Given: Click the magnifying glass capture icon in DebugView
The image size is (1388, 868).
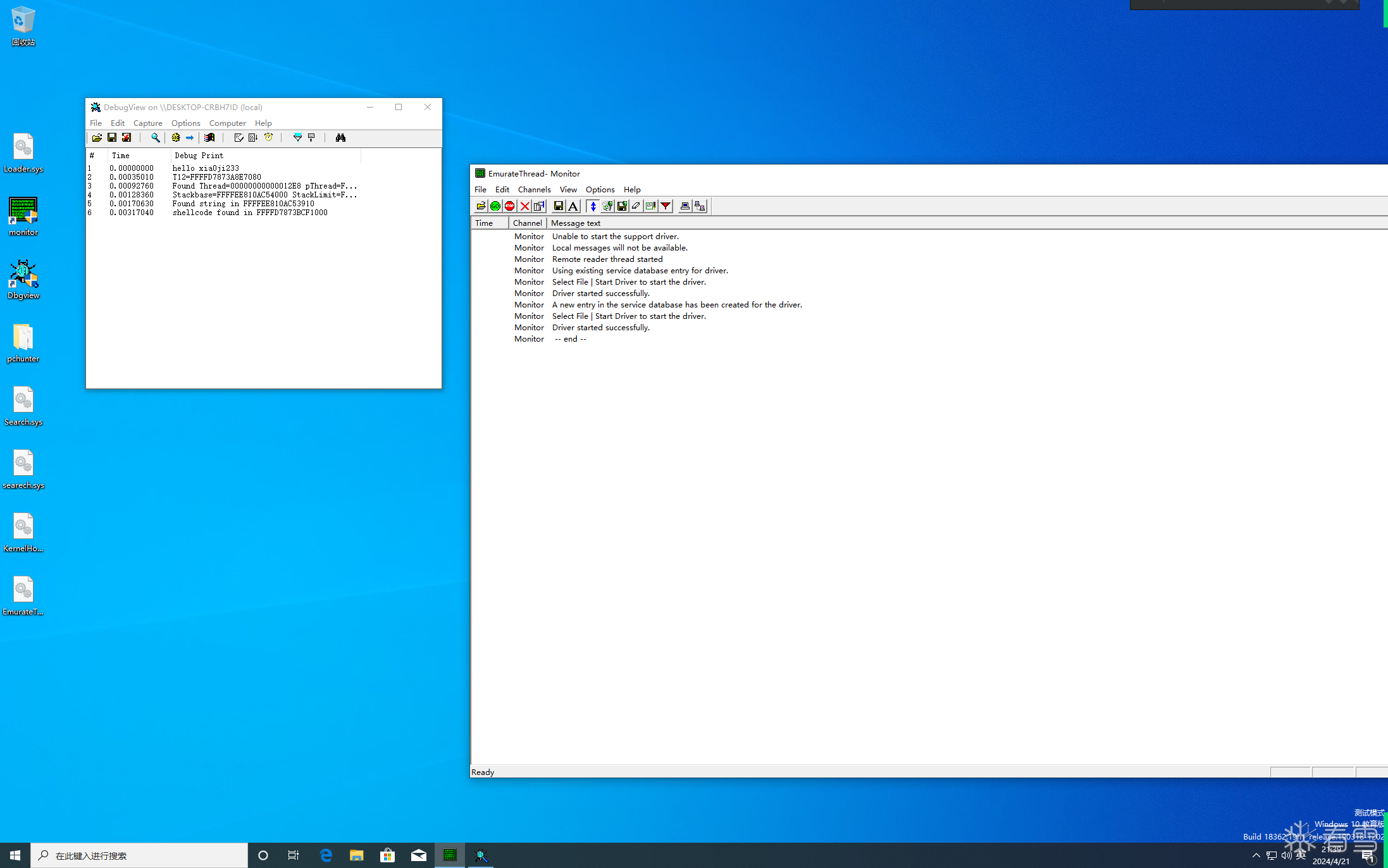Looking at the screenshot, I should coord(155,138).
